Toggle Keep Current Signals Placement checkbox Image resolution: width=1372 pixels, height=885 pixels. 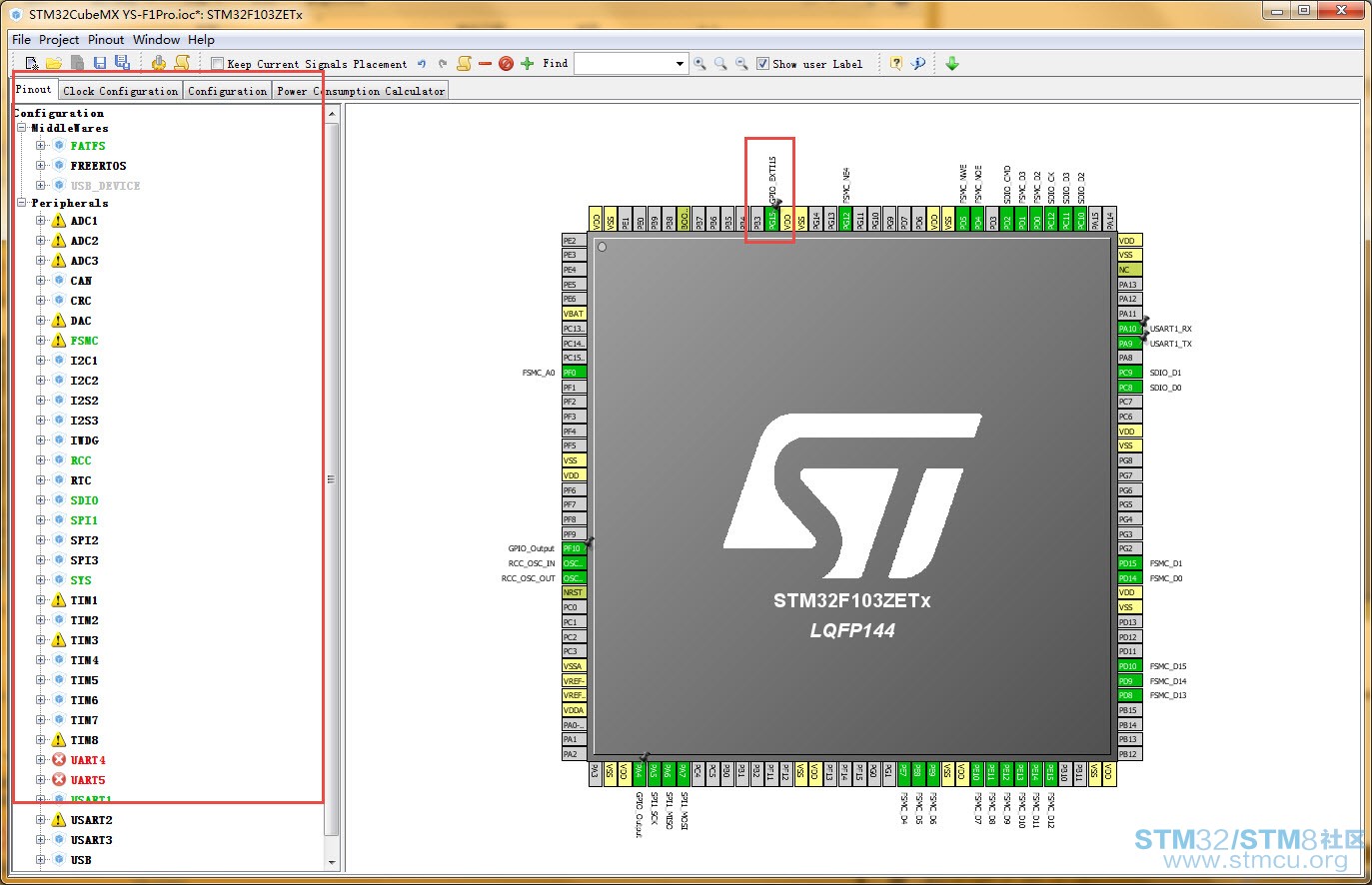point(217,64)
